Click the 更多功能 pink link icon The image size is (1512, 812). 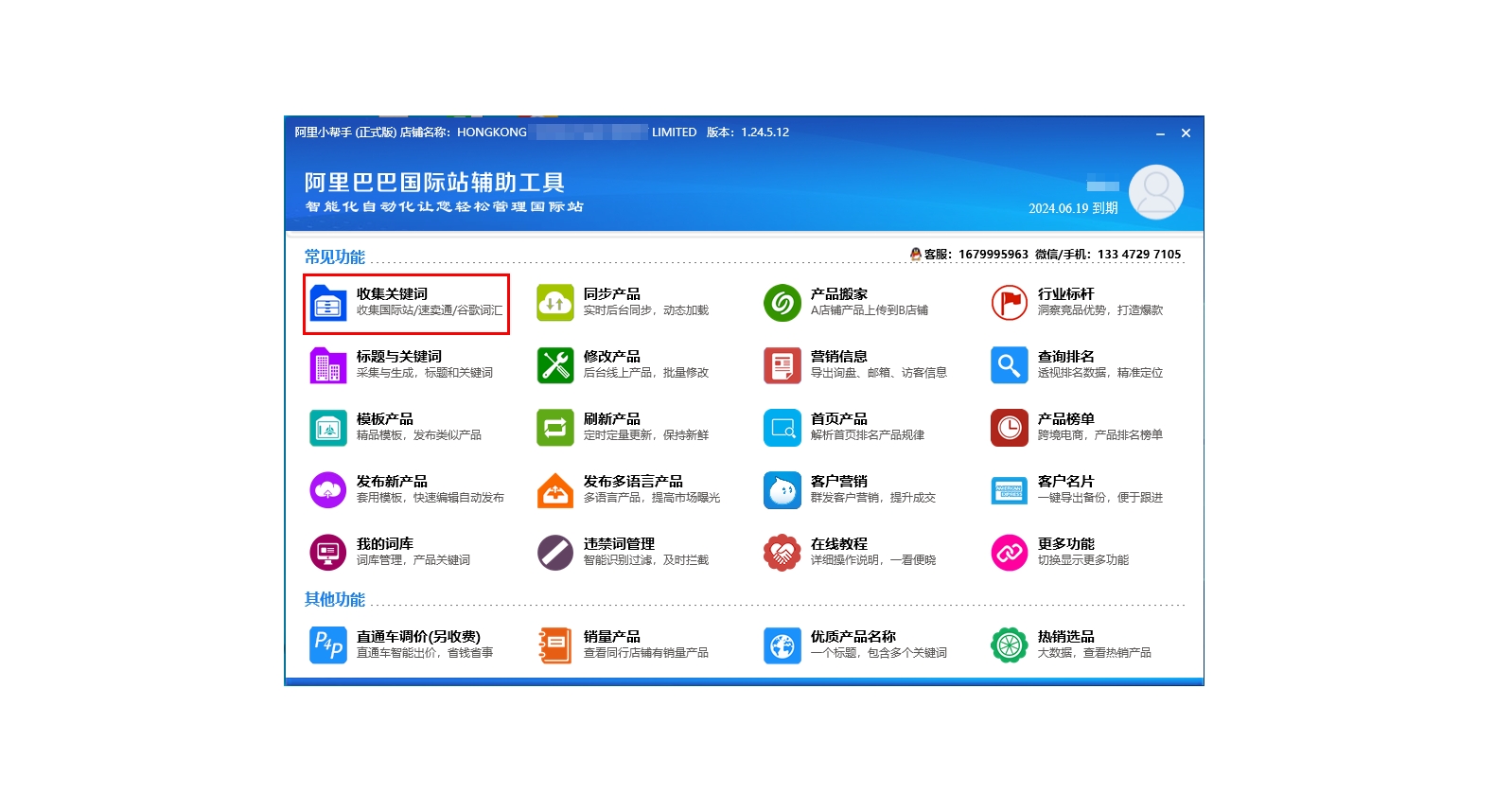coord(1010,553)
